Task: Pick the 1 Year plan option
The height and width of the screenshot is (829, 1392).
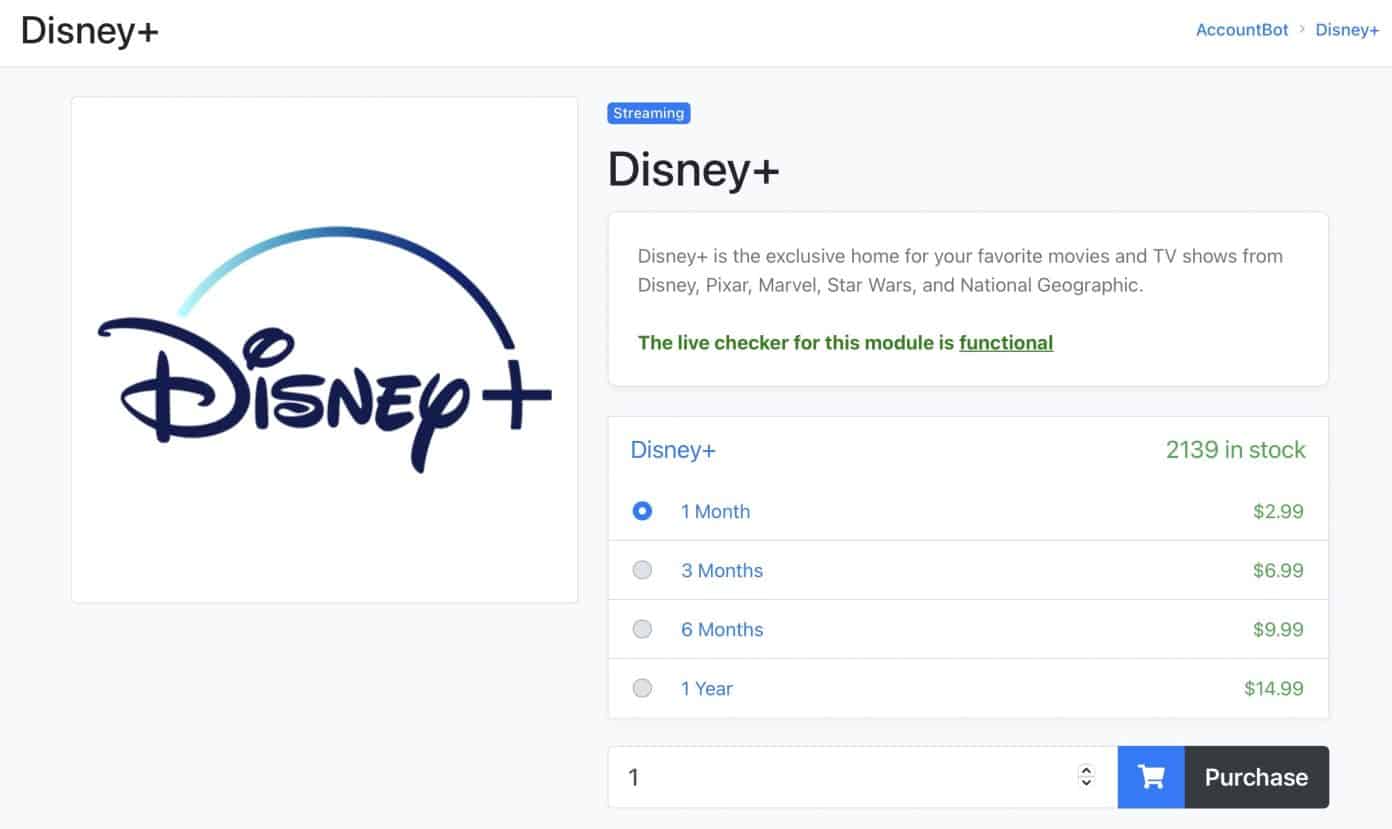Action: (x=642, y=688)
